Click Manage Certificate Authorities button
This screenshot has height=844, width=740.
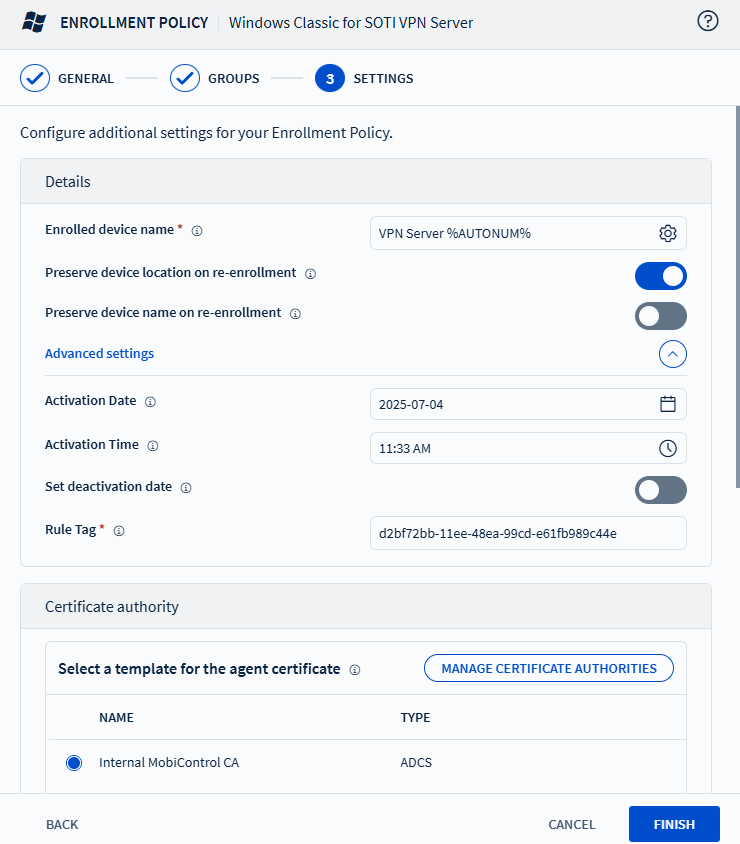click(549, 668)
